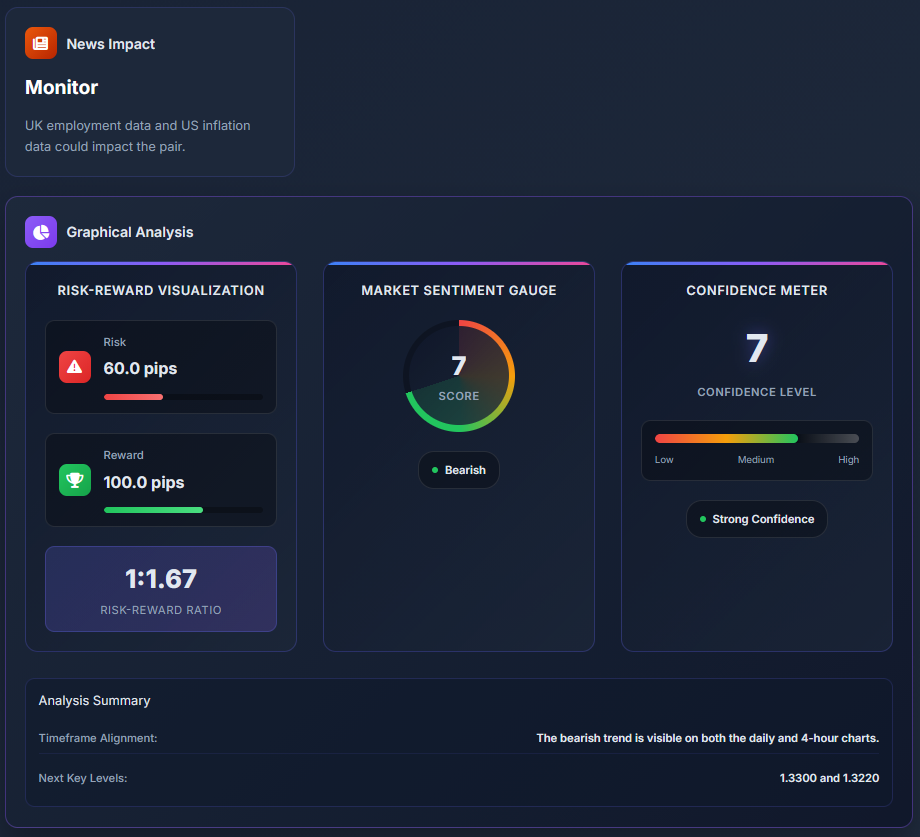Viewport: 920px width, 837px height.
Task: Click the 1:1.67 Risk-Reward Ratio card
Action: [161, 587]
